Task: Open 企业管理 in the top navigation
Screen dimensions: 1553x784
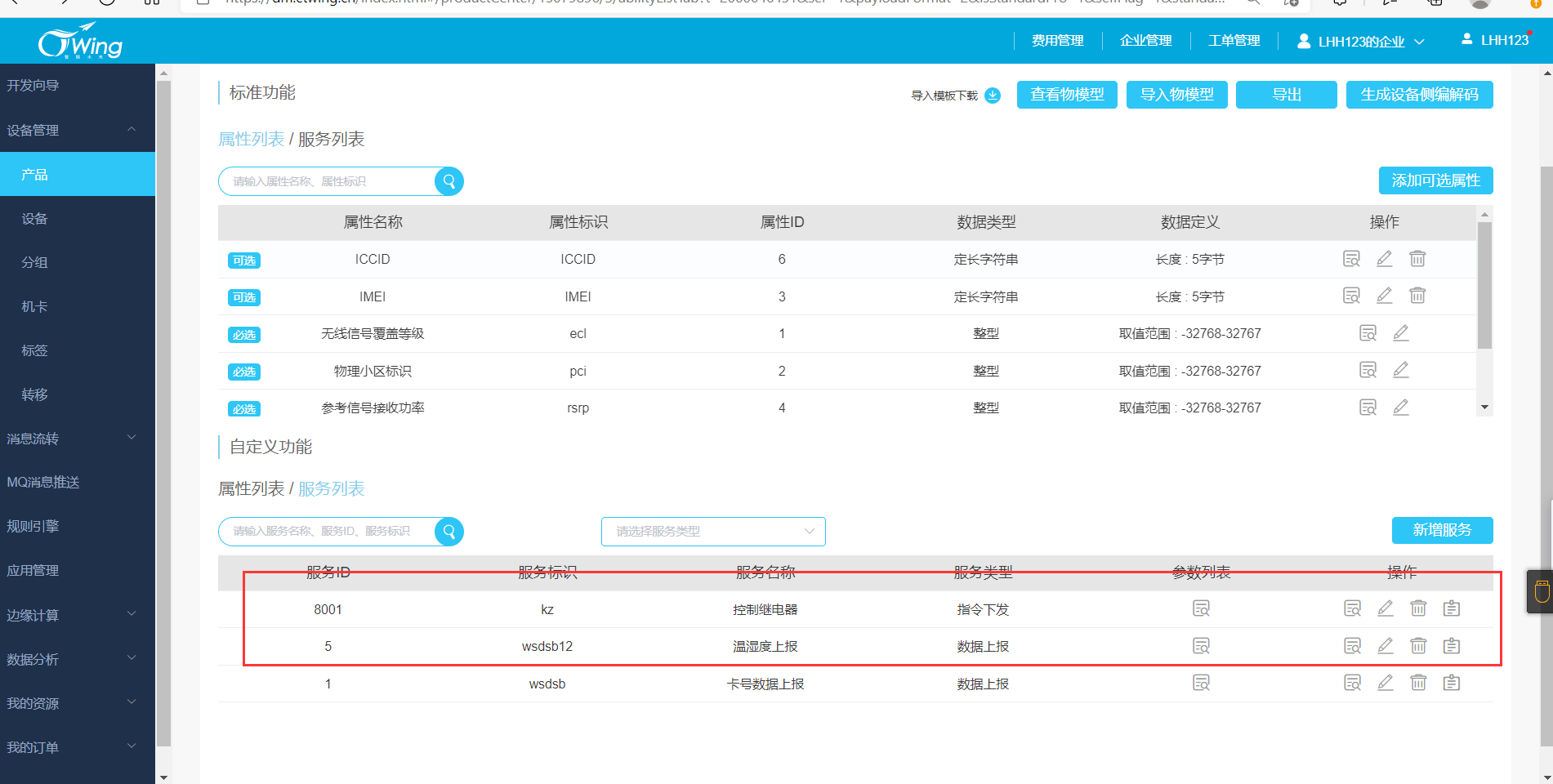Action: (1146, 41)
